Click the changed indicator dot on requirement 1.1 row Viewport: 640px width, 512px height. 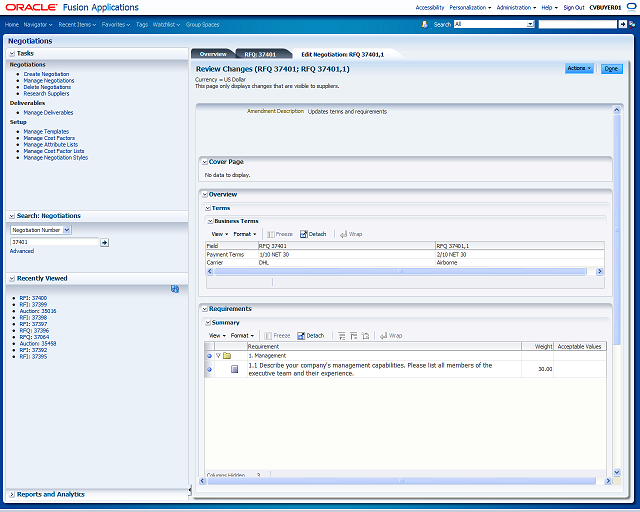(x=209, y=369)
